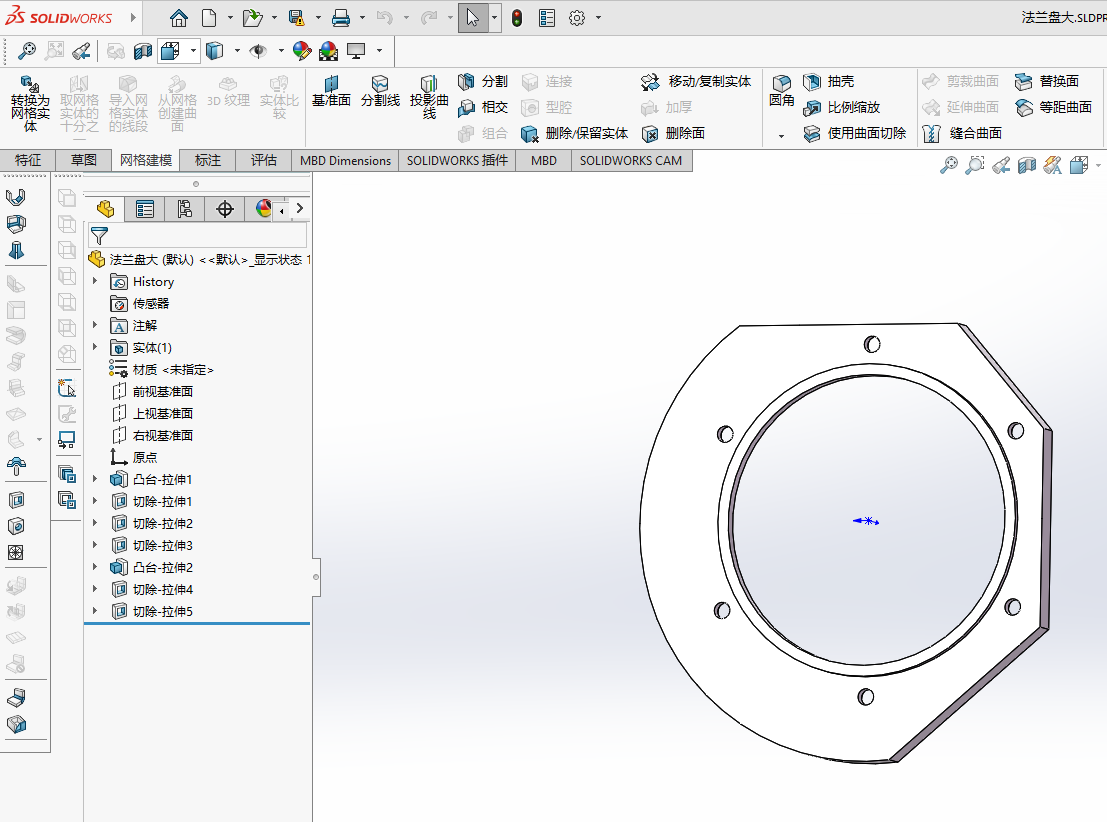Open the display style dropdown arrow
This screenshot has width=1107, height=822.
(237, 51)
